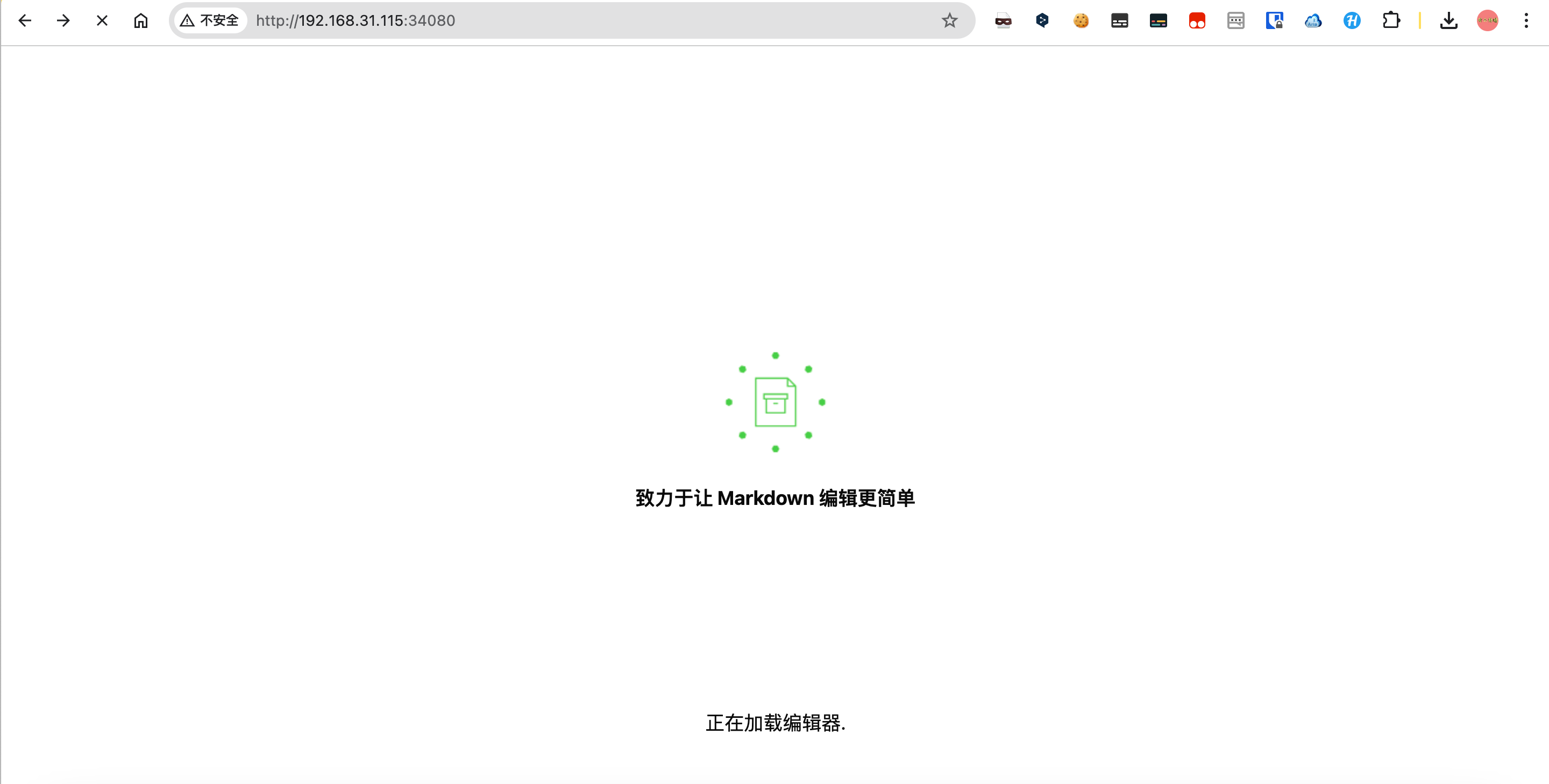
Task: Open the grey chat-window extension
Action: [x=1236, y=21]
